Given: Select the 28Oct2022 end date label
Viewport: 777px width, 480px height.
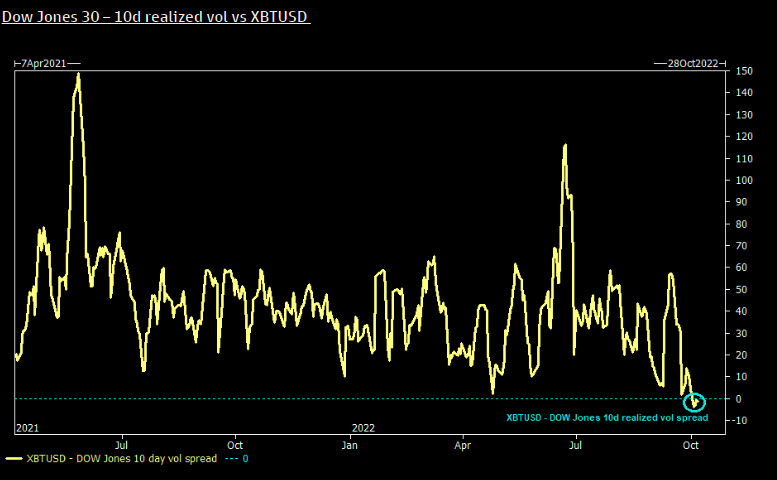Looking at the screenshot, I should click(693, 63).
